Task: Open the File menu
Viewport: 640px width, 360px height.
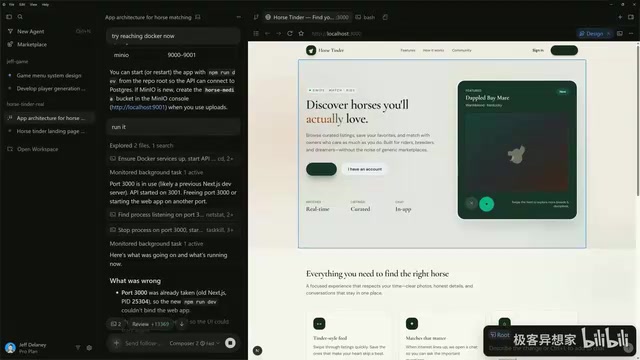Action: [x=11, y=4]
